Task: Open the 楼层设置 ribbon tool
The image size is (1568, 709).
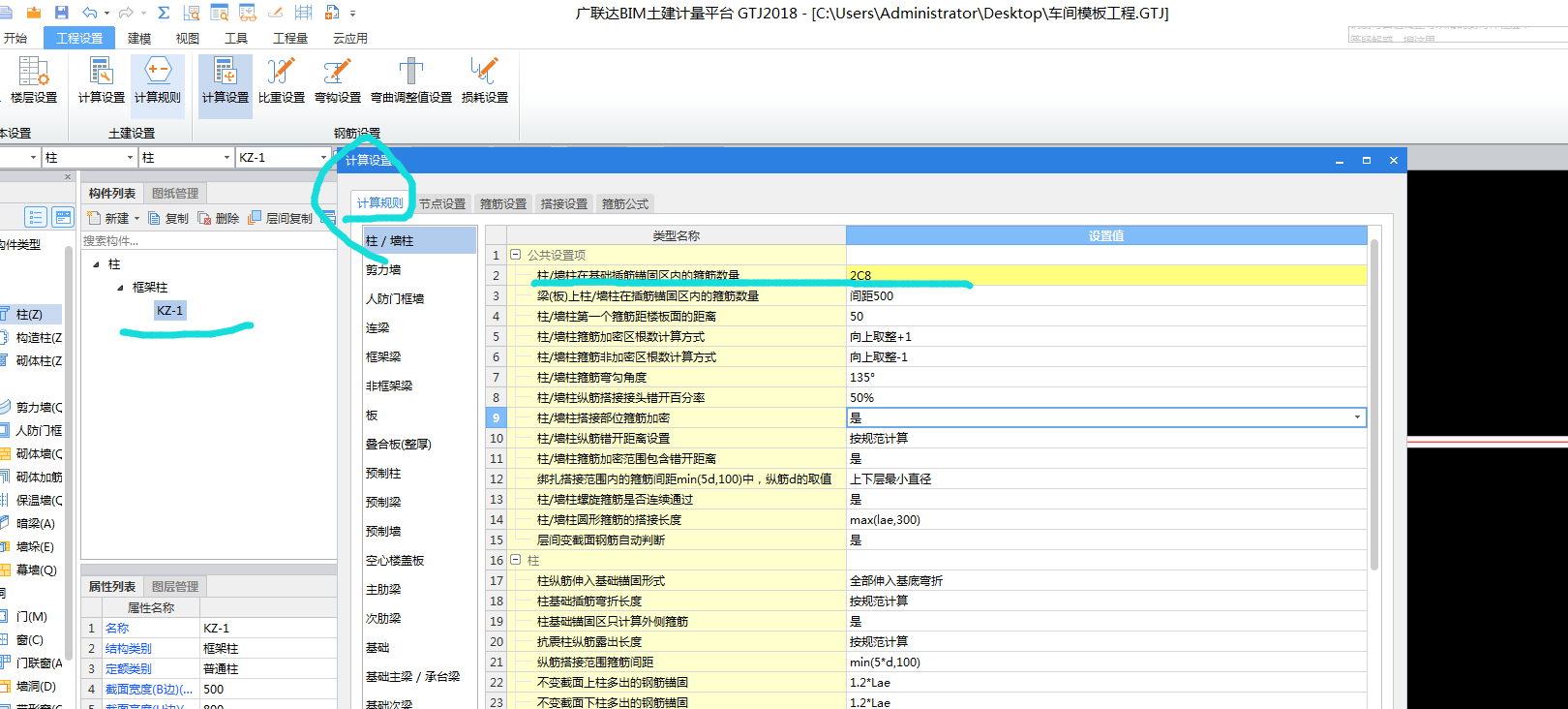Action: coord(34,80)
